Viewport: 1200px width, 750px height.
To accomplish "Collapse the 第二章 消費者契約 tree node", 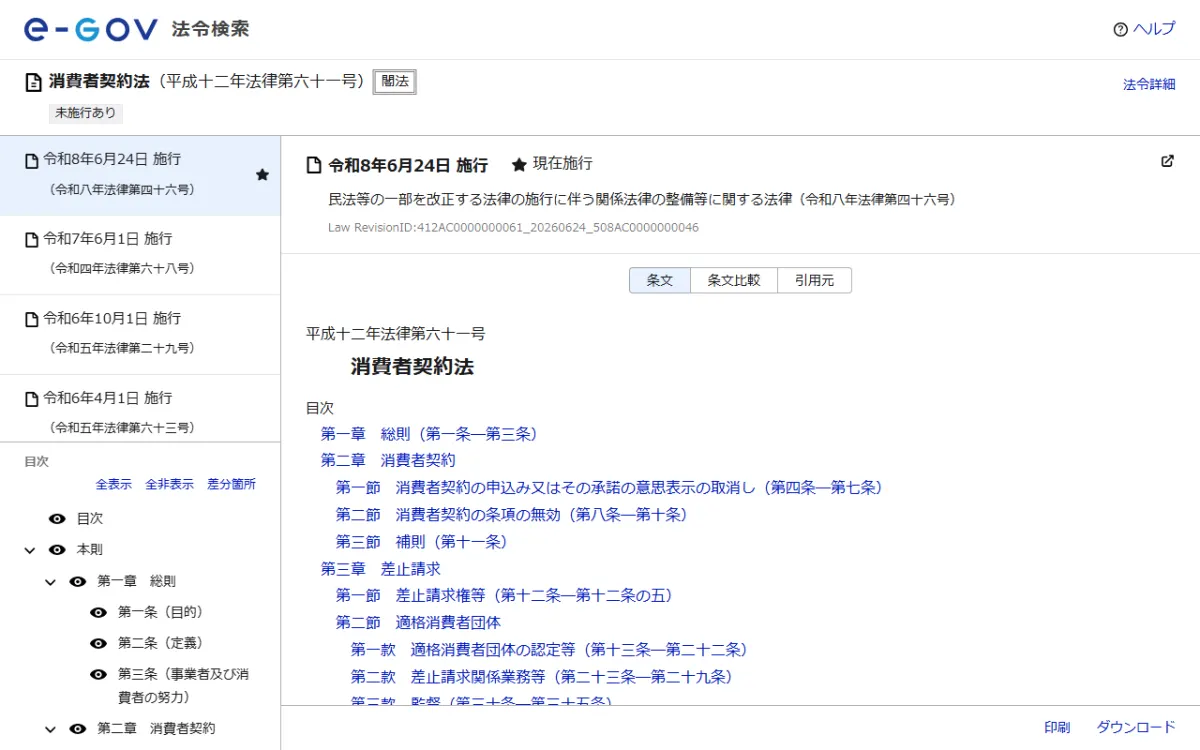I will 50,729.
